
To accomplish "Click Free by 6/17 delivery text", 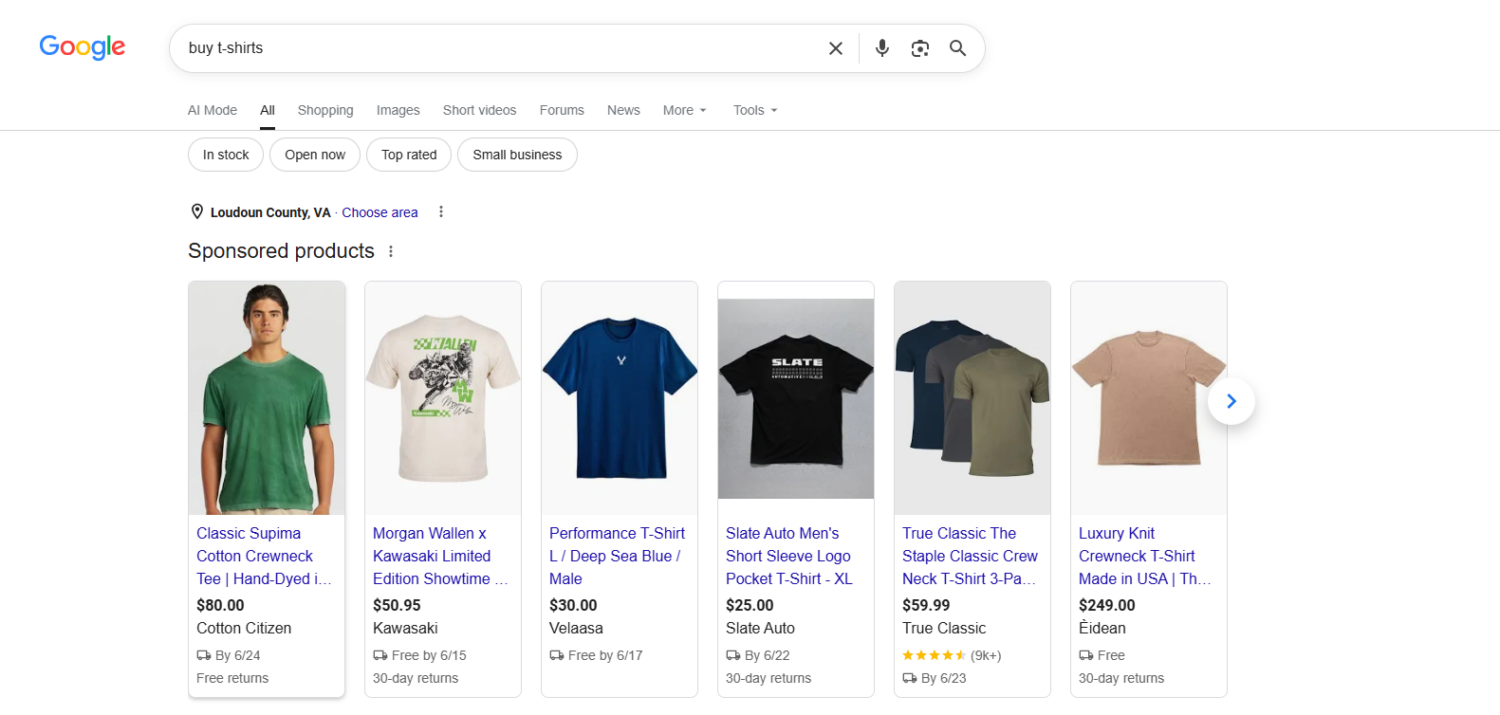I will [x=605, y=656].
